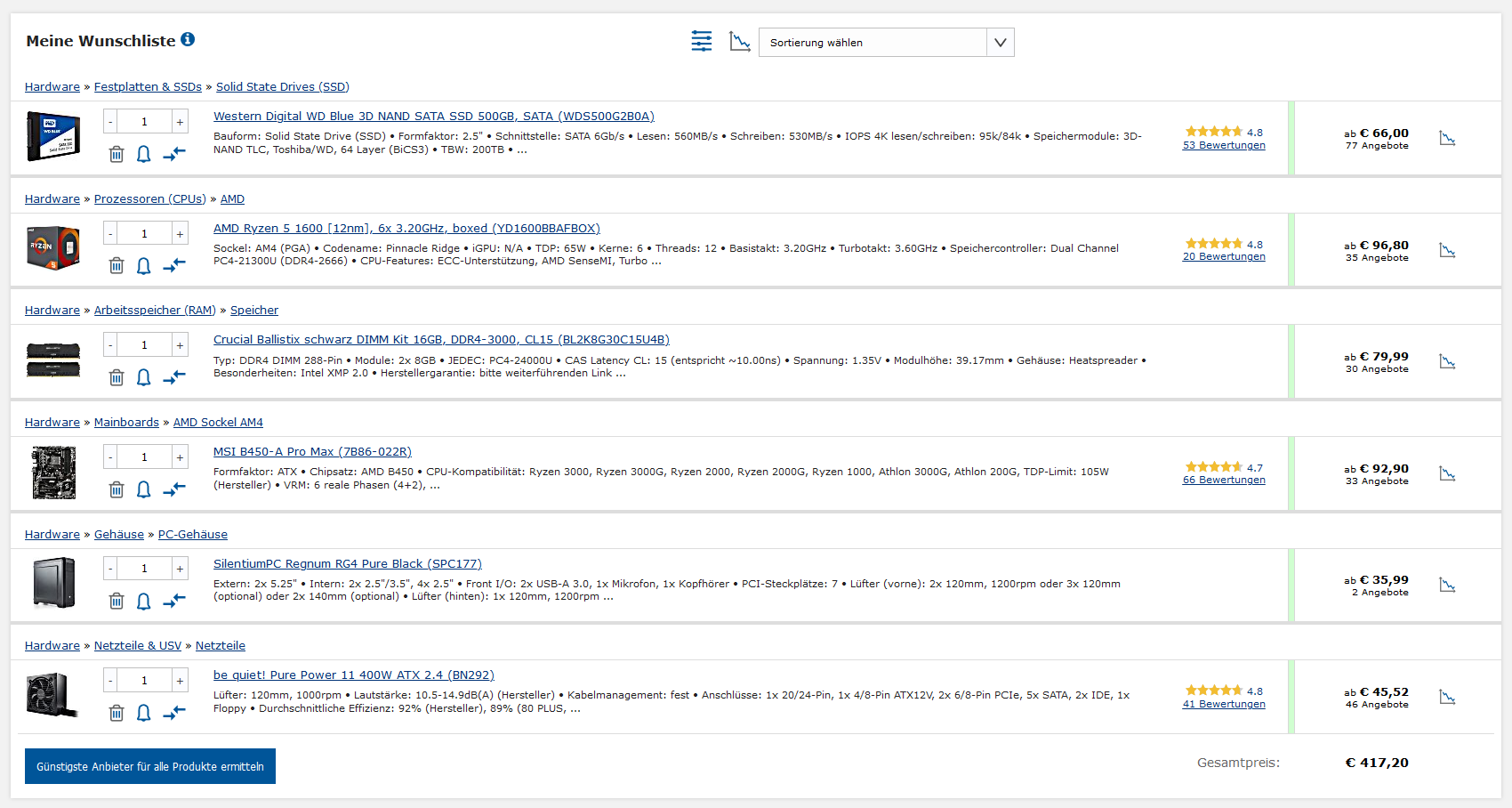1512x808 pixels.
Task: Go to Festplatten & SSDs category
Action: tap(148, 87)
